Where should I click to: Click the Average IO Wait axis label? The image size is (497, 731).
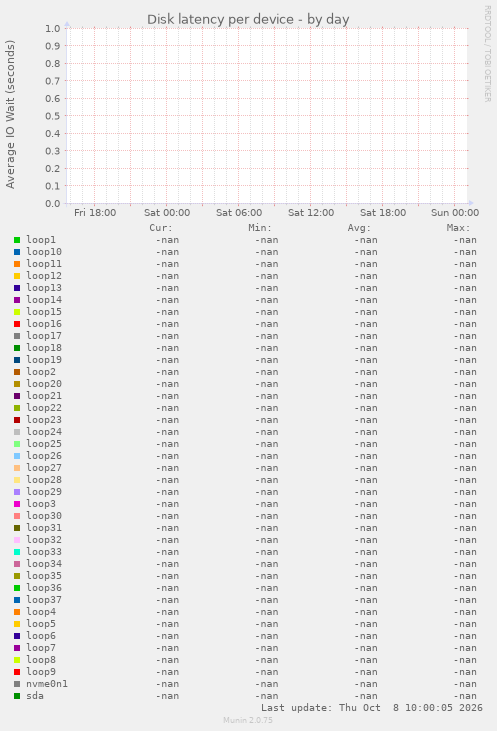coord(10,115)
